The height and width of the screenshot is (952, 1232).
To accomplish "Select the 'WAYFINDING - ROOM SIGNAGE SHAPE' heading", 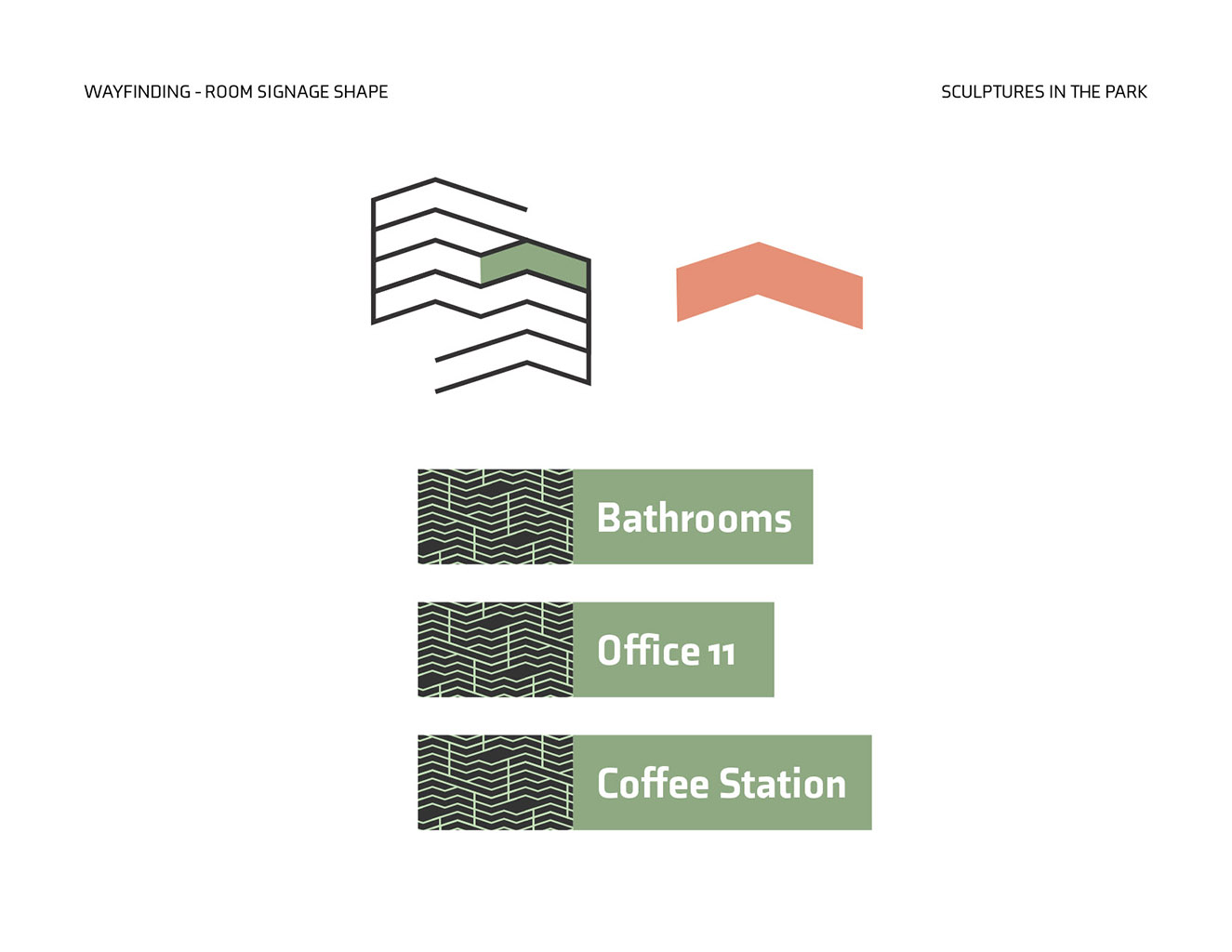I will [236, 92].
